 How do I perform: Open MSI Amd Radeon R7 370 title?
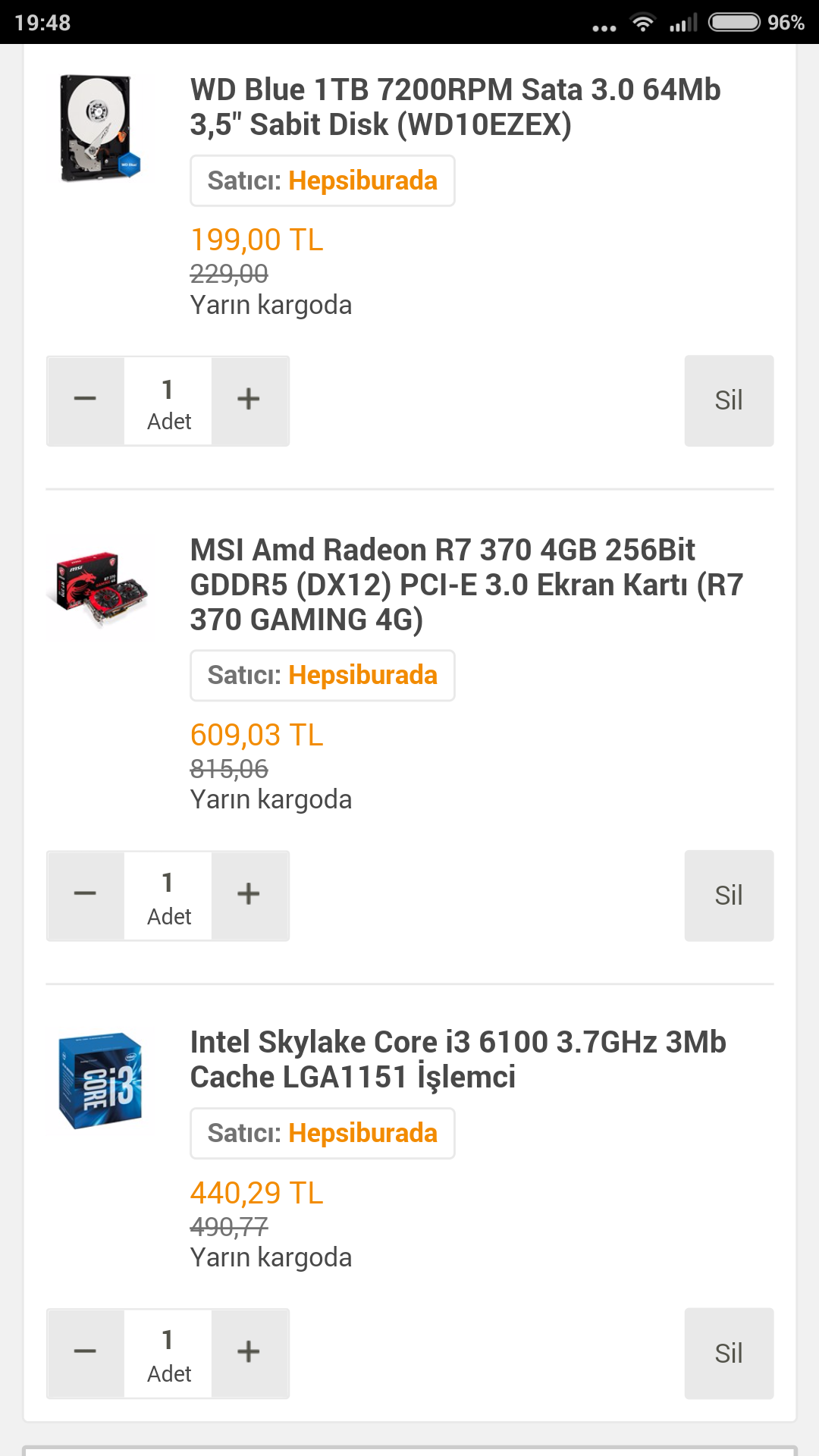(x=466, y=585)
